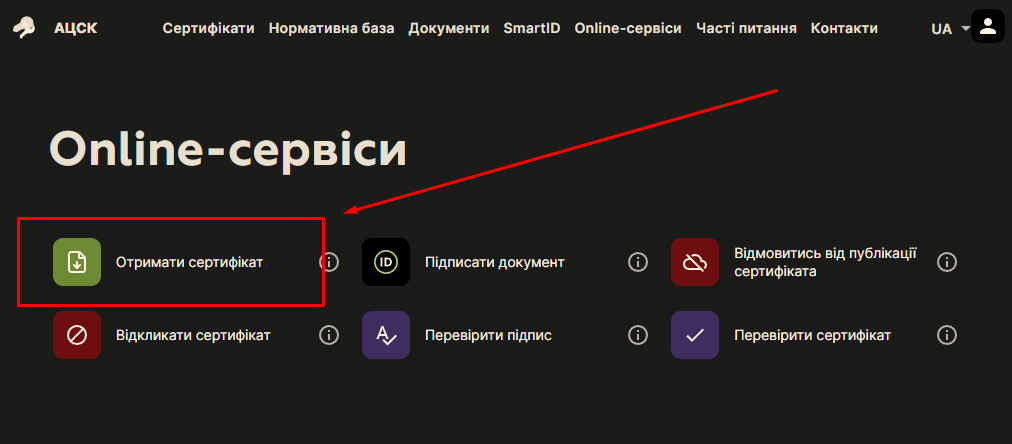Click the purple checkmark Перевірити сертифікат icon
The height and width of the screenshot is (444, 1012).
[x=695, y=335]
